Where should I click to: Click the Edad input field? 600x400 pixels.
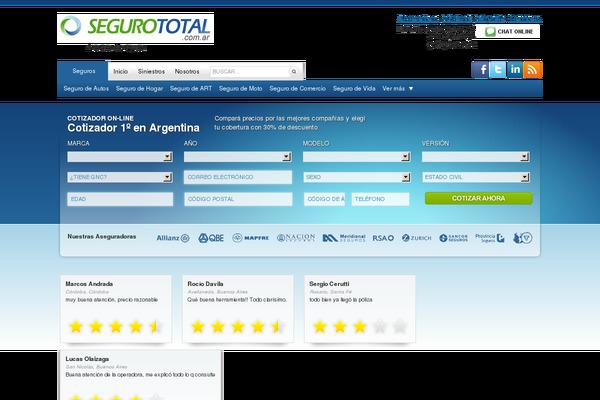pyautogui.click(x=120, y=199)
